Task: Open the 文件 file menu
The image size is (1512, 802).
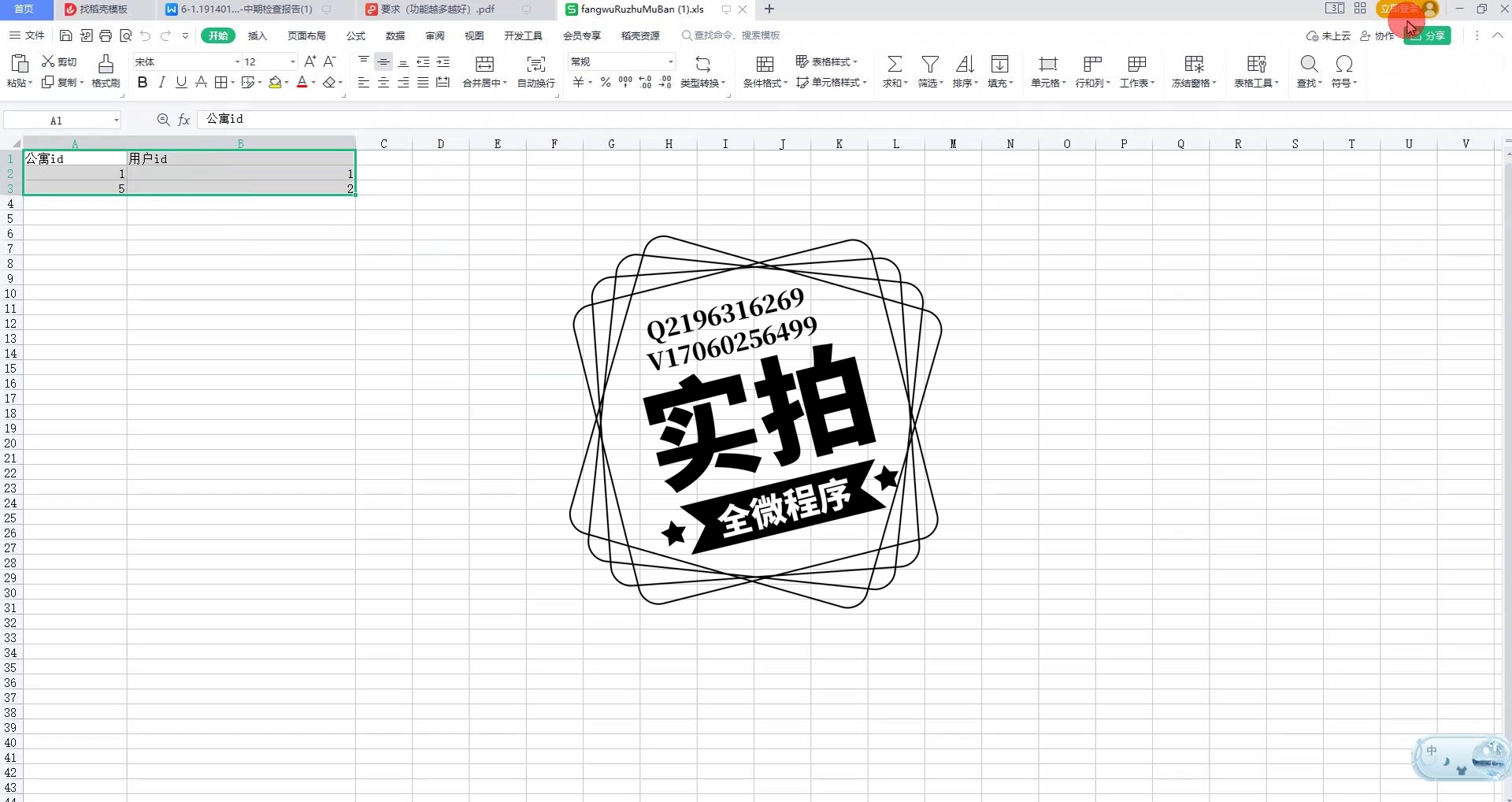Action: [27, 35]
